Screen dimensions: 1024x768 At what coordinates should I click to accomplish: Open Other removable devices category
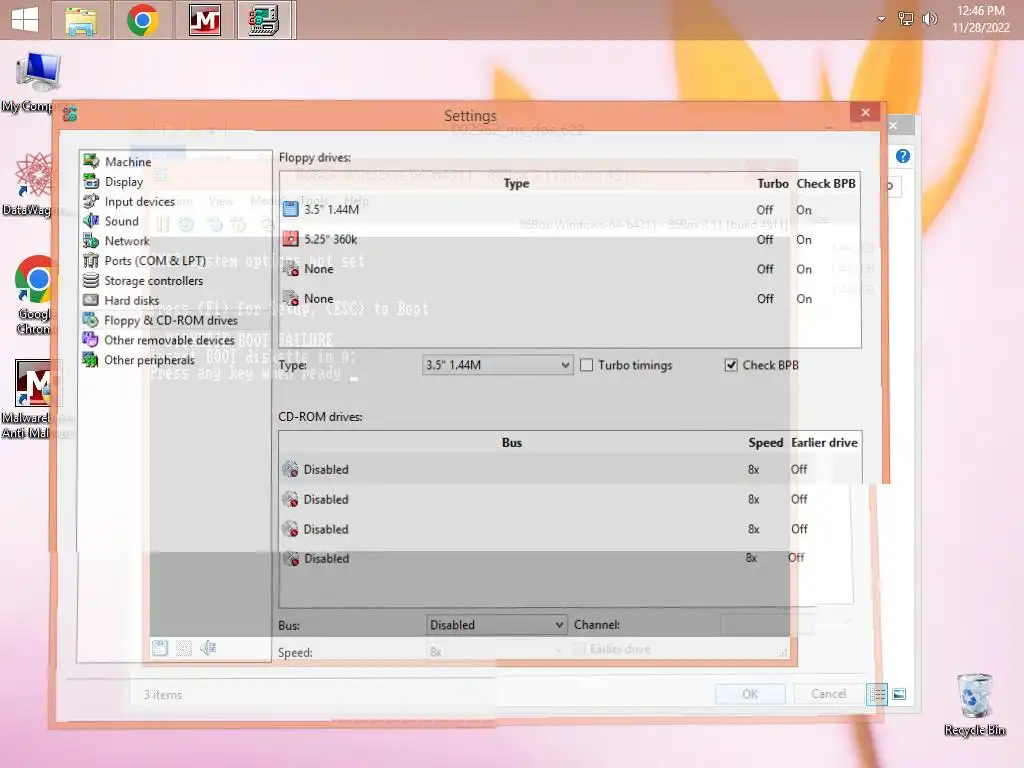[x=159, y=340]
